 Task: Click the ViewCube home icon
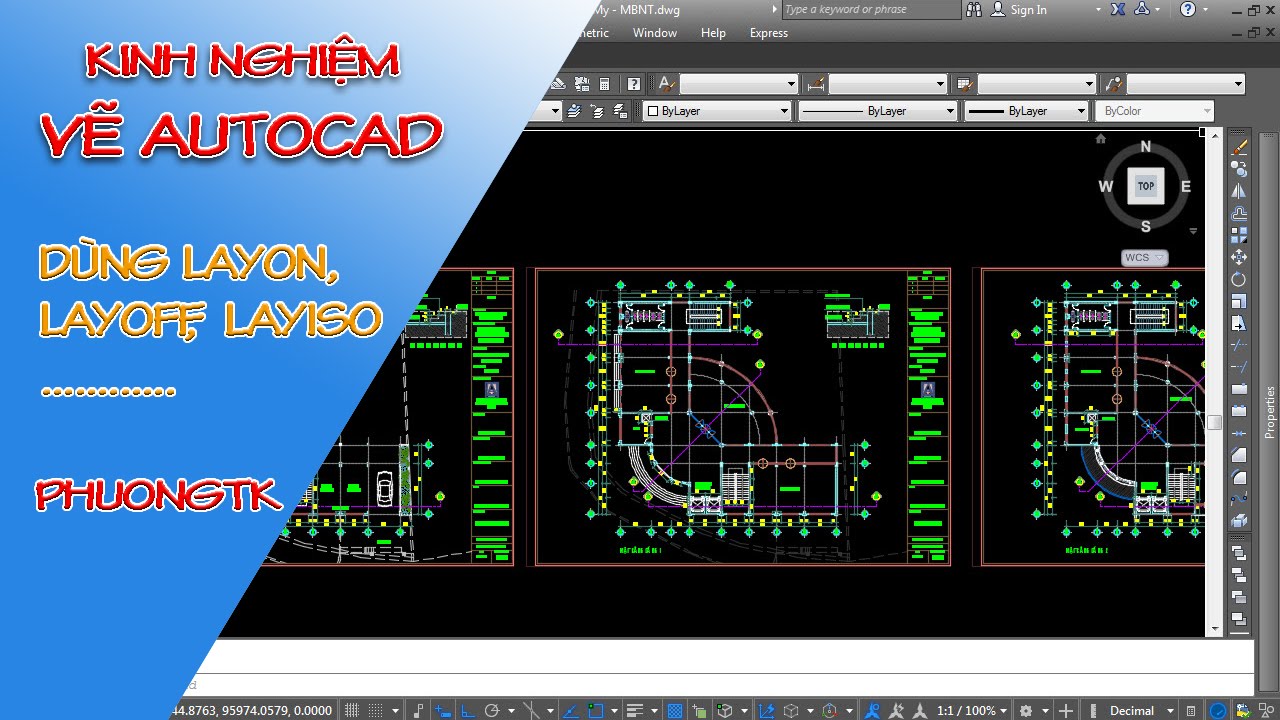point(1101,139)
